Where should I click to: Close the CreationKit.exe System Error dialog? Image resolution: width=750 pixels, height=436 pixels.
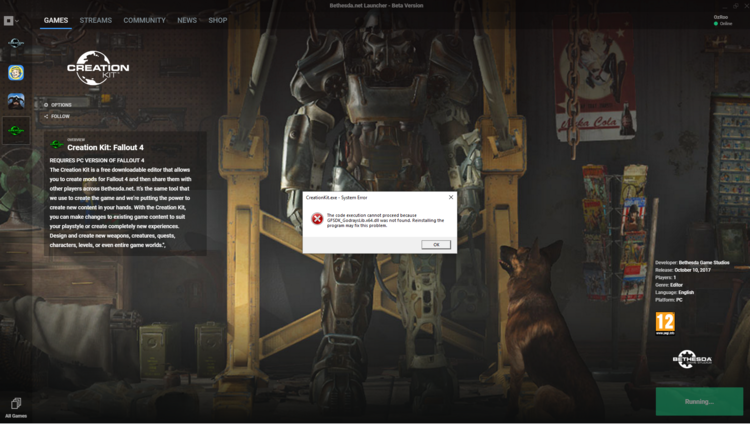click(451, 197)
